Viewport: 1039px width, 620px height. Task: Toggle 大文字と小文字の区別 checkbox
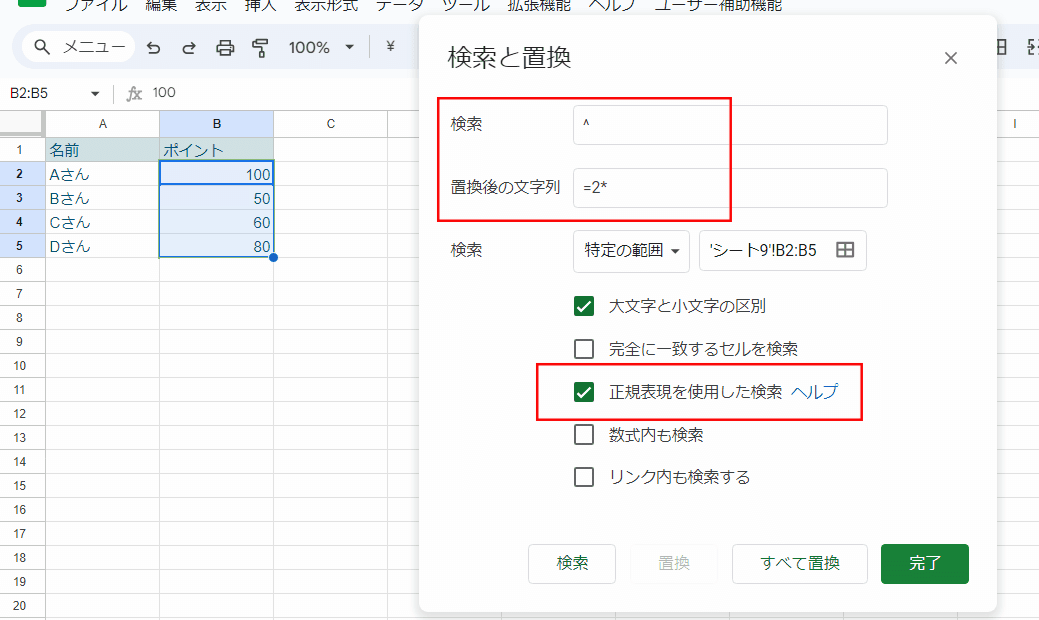(x=584, y=306)
